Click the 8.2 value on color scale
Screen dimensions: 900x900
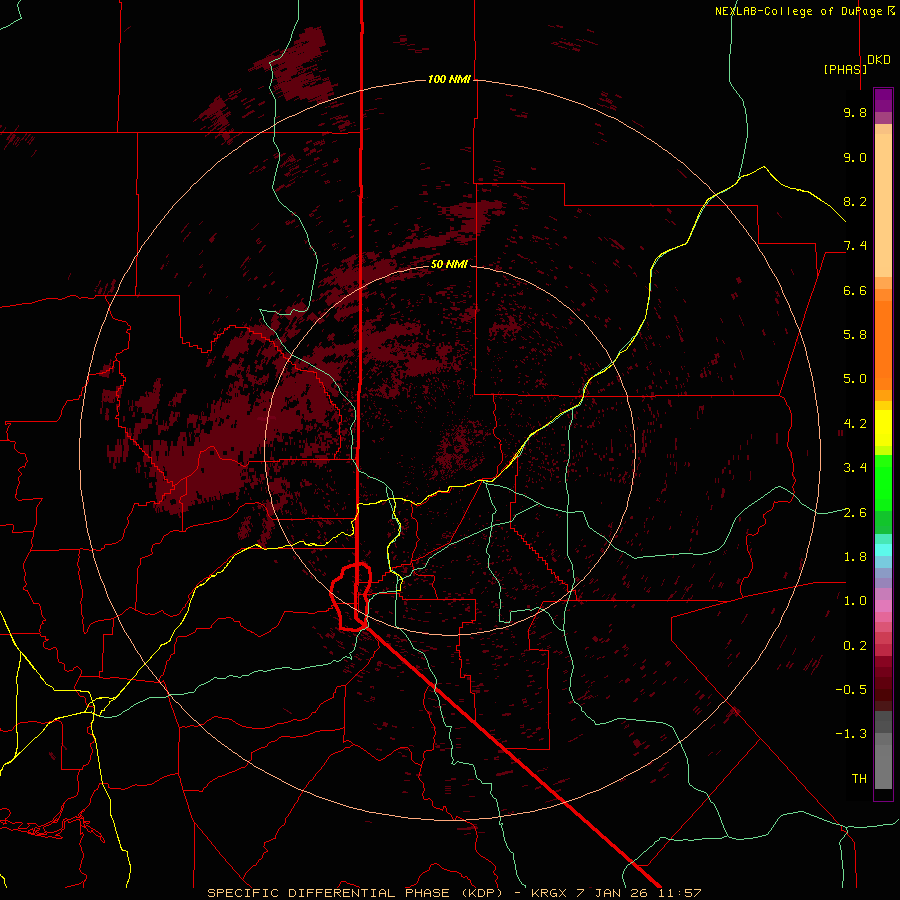(x=855, y=201)
